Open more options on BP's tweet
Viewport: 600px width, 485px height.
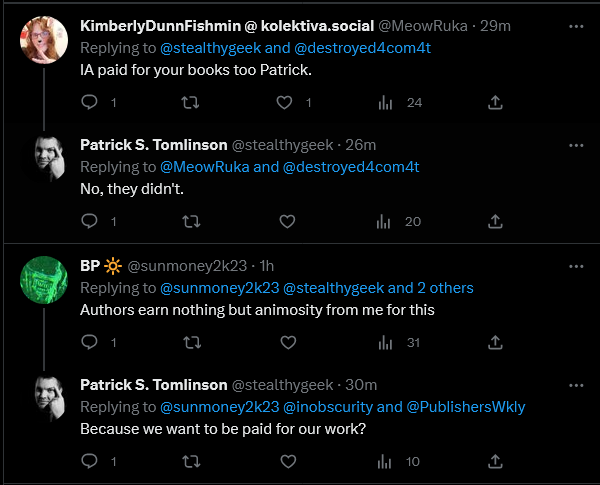tap(576, 266)
